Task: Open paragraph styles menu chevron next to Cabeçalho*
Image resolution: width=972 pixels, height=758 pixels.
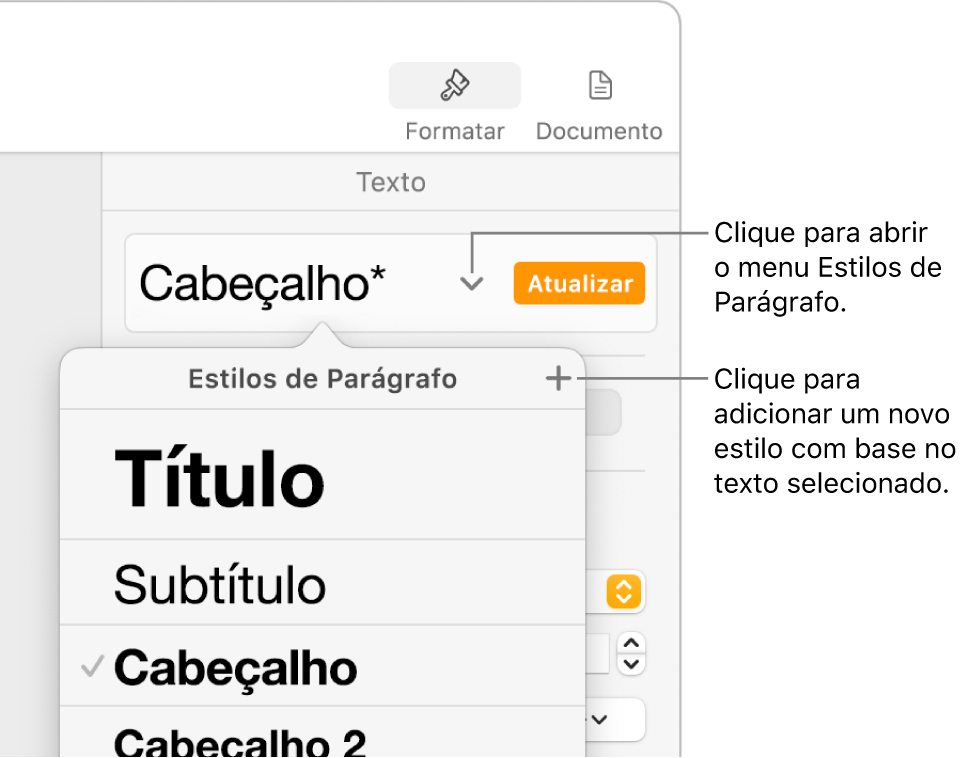Action: 472,284
